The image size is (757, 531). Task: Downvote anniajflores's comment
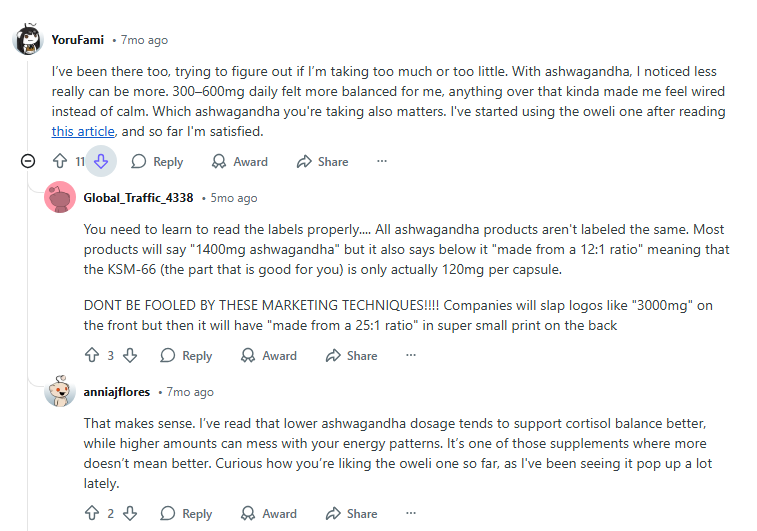[130, 513]
